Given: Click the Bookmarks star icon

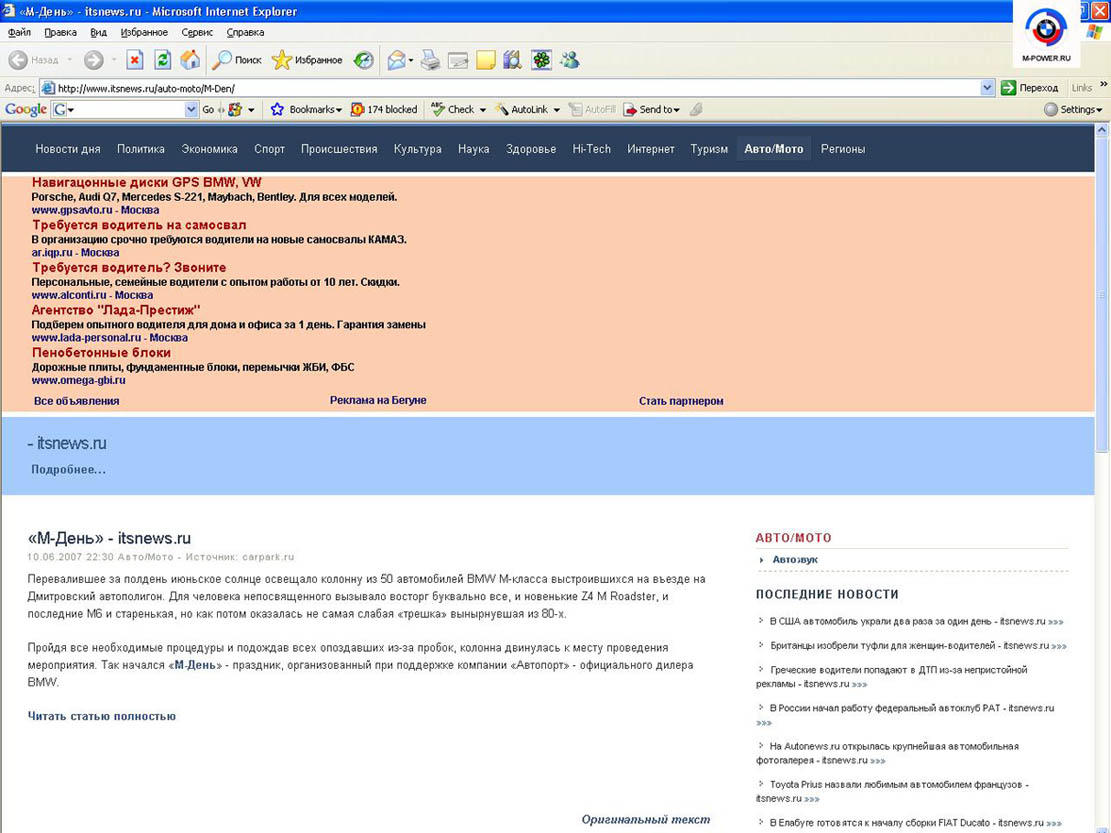Looking at the screenshot, I should pyautogui.click(x=277, y=109).
